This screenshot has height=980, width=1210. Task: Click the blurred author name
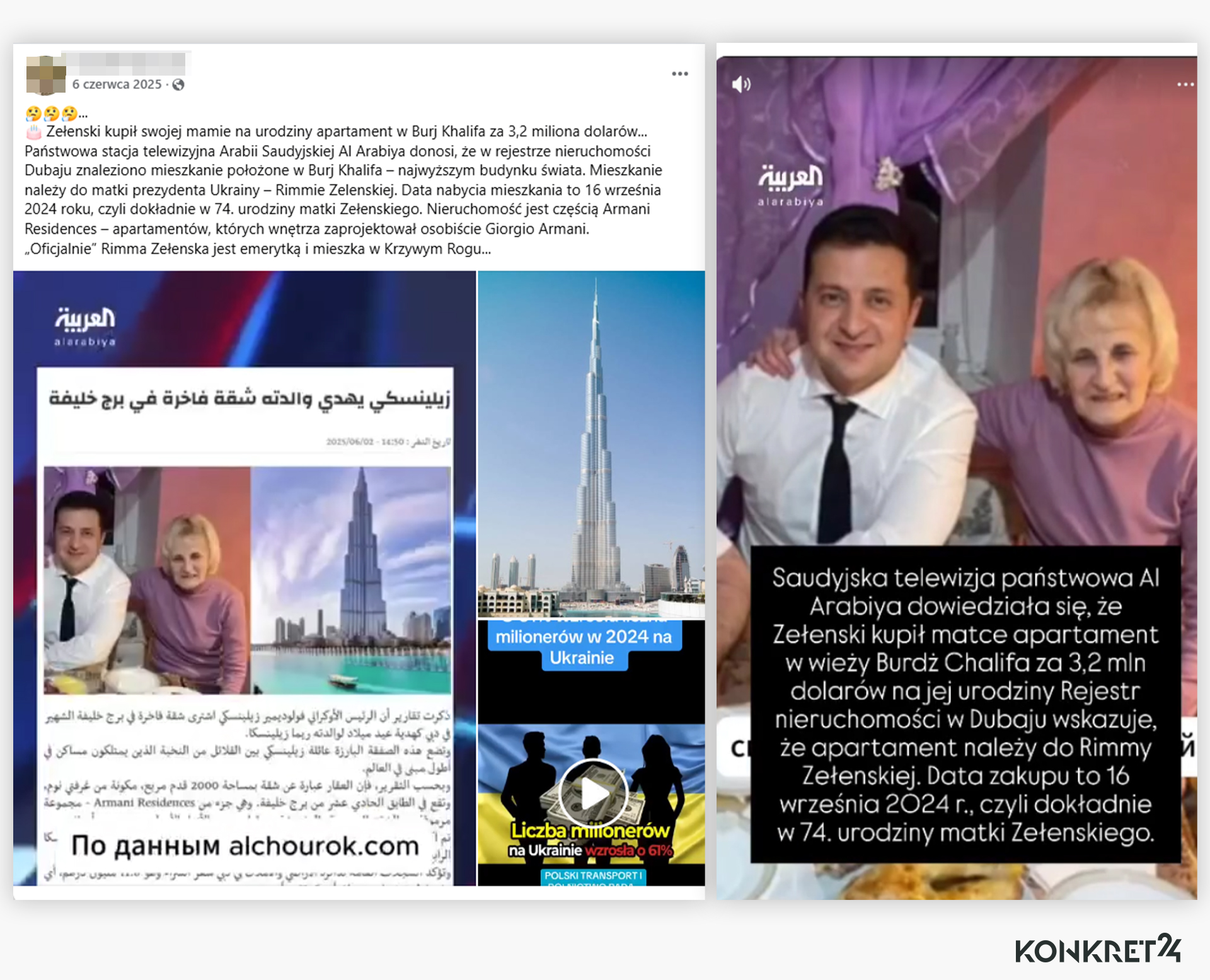point(127,62)
